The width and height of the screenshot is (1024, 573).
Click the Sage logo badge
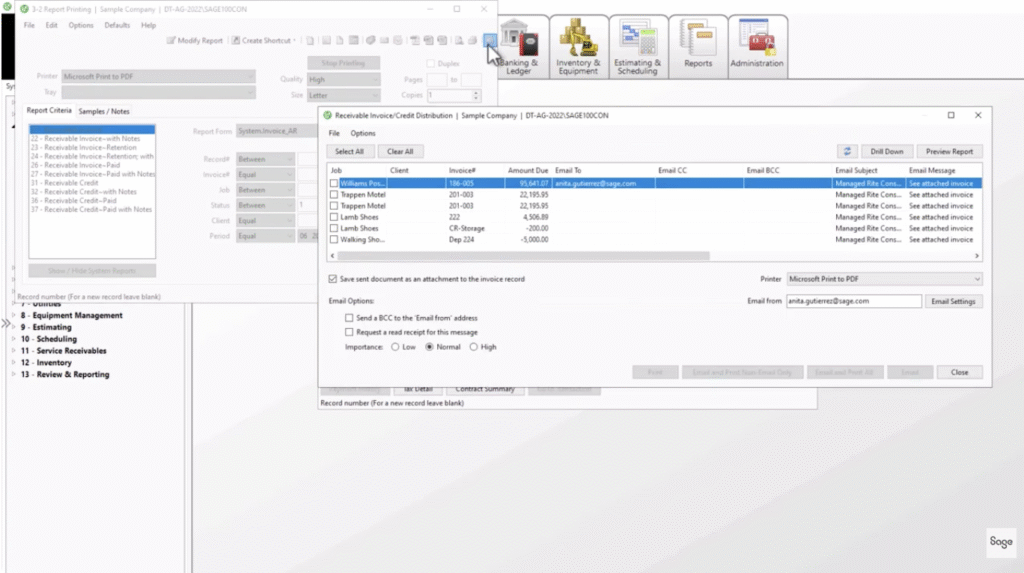click(1000, 542)
